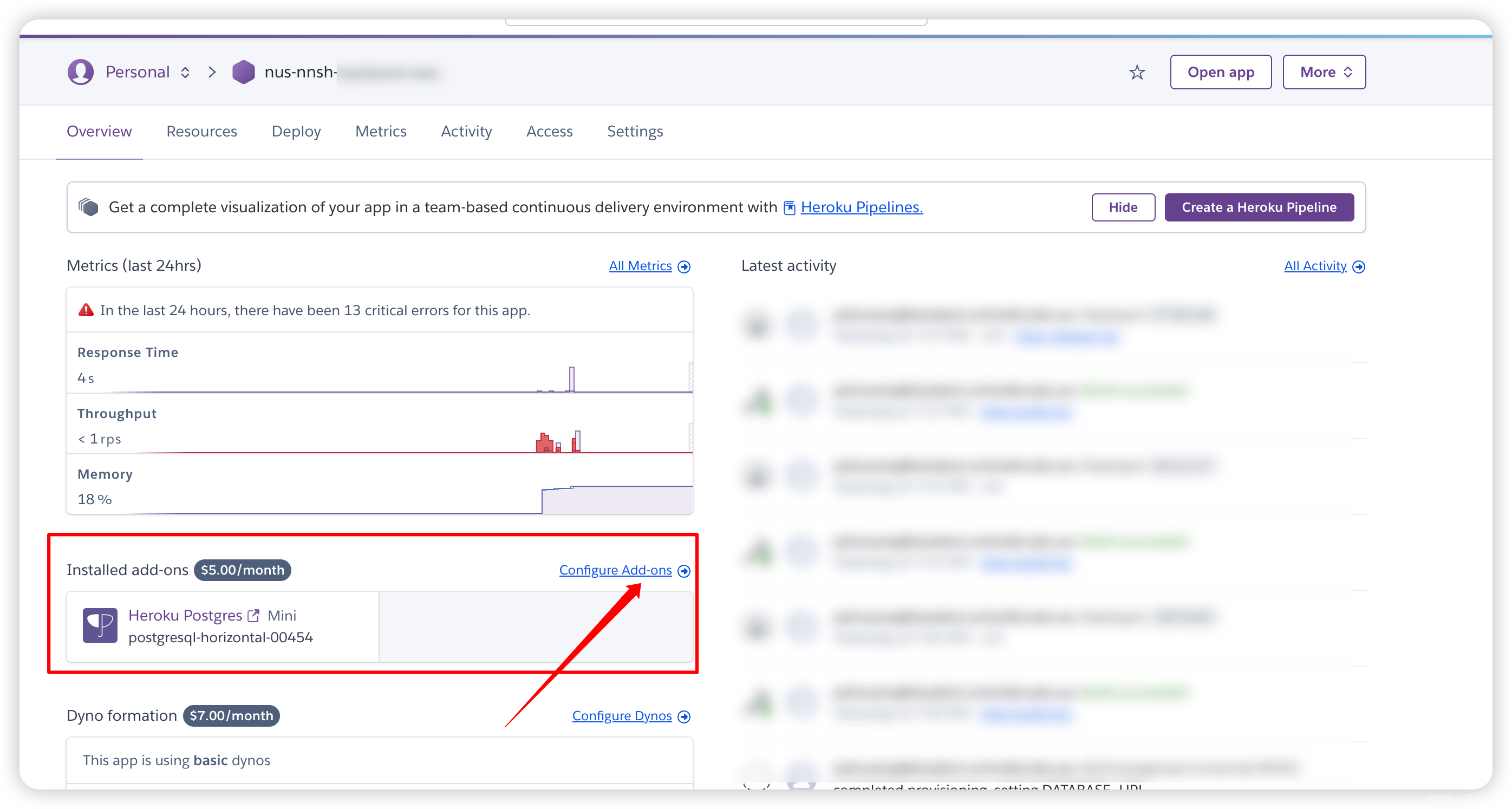Click the Personal account avatar icon

point(79,72)
